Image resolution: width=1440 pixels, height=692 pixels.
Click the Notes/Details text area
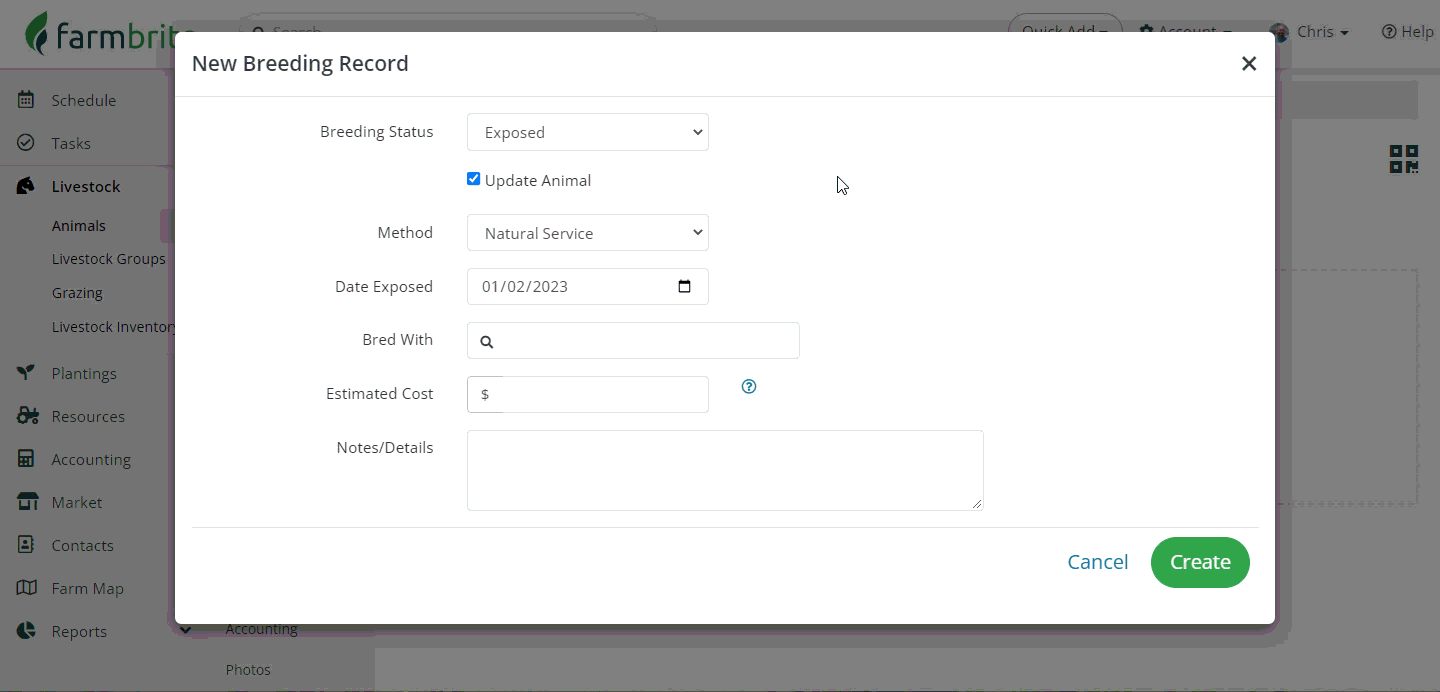725,470
